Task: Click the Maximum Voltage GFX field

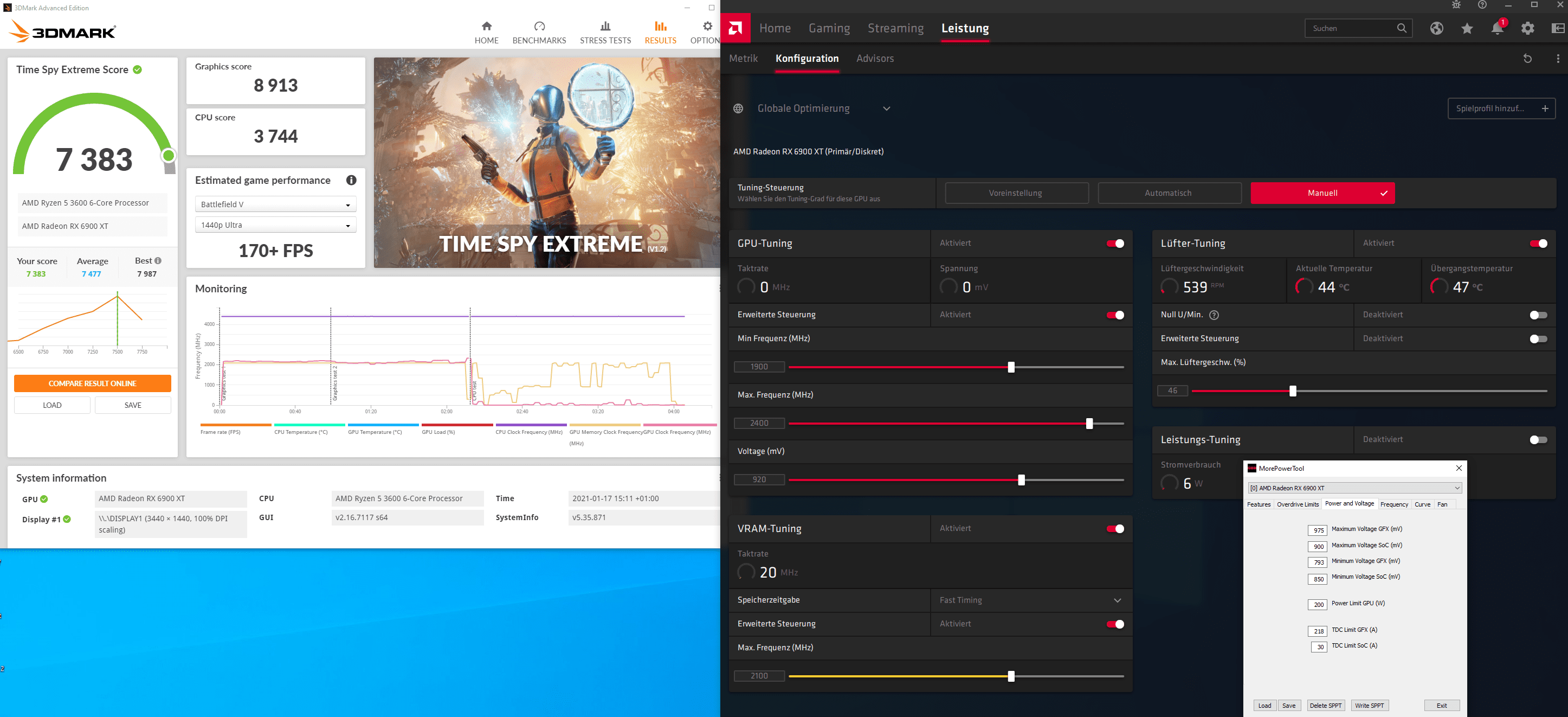Action: click(x=1318, y=530)
